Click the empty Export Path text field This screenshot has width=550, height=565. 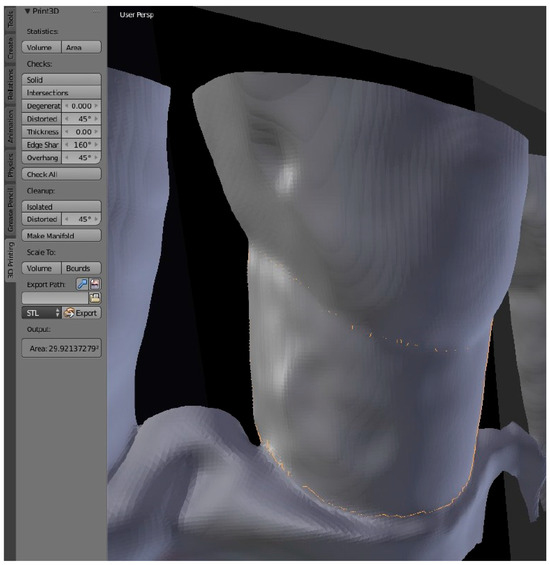pos(55,298)
